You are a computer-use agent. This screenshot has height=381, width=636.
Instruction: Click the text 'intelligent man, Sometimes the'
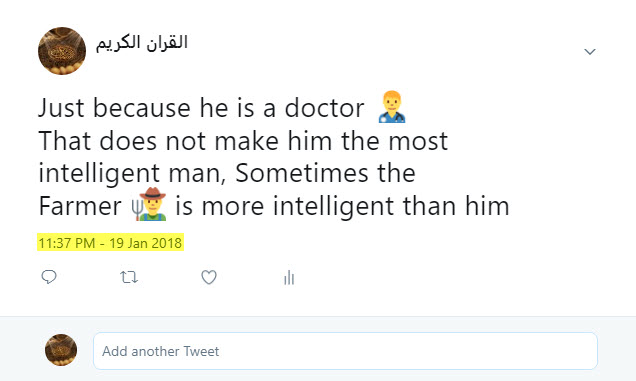coord(227,174)
